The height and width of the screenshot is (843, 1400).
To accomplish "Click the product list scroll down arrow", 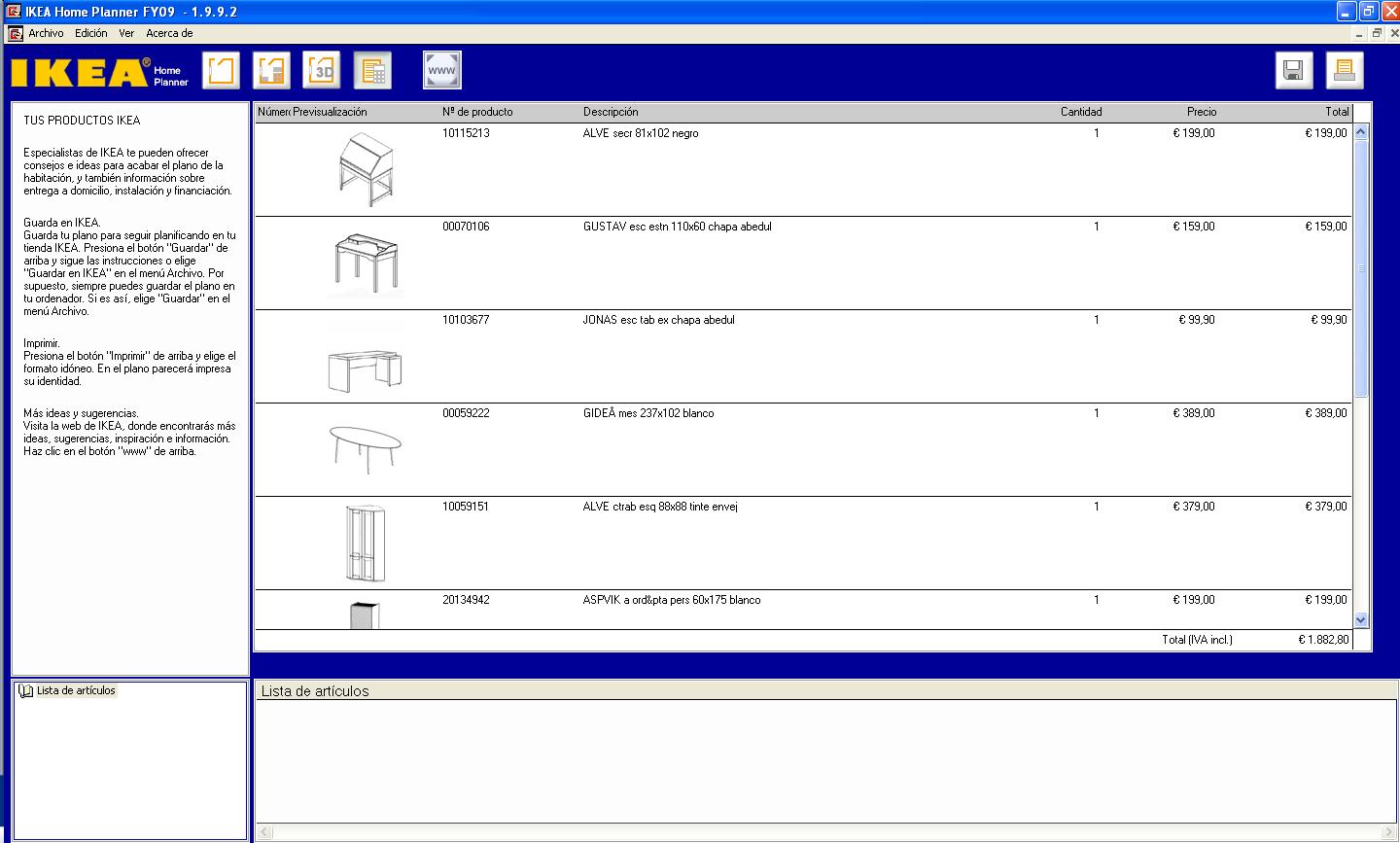I will (1361, 619).
